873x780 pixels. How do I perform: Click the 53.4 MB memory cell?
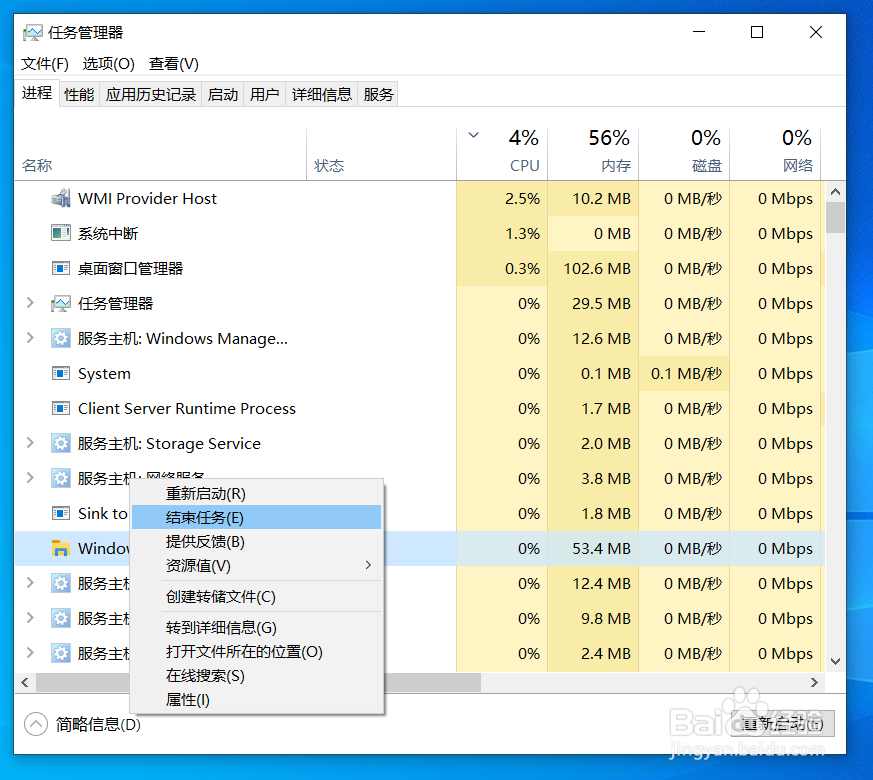pos(593,548)
